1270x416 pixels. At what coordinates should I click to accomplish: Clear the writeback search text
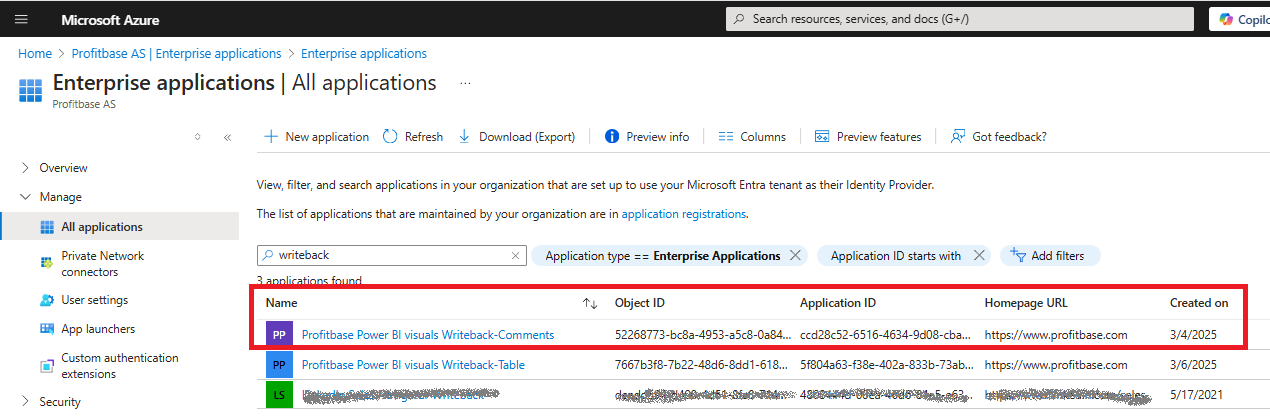pos(515,256)
